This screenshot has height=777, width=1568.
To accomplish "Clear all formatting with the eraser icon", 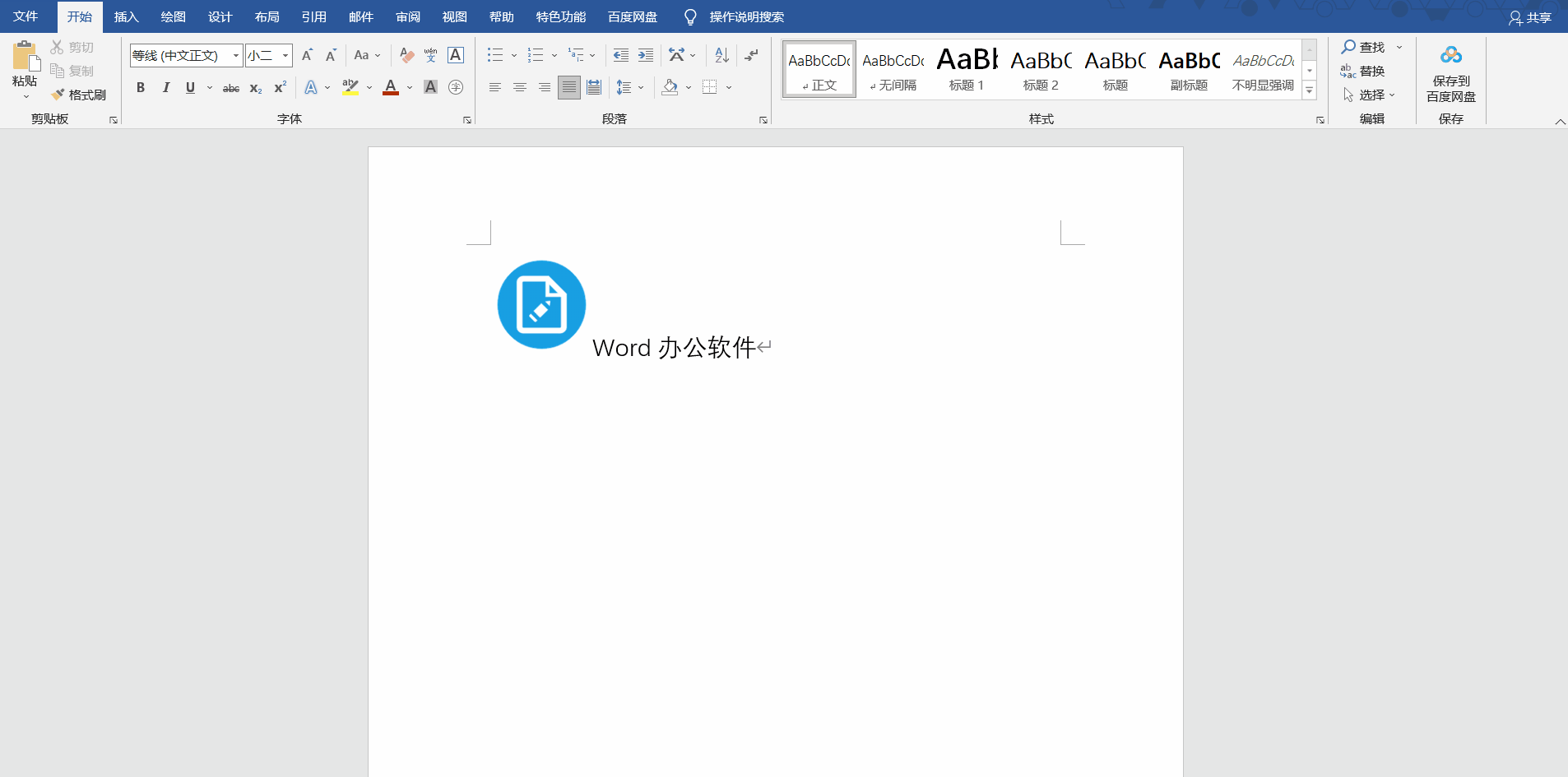I will 406,55.
